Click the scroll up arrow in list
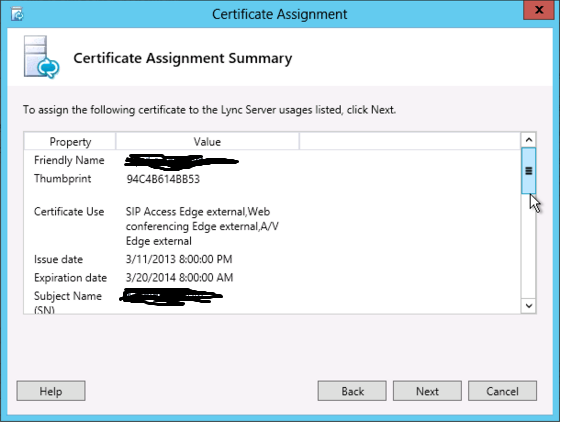The image size is (566, 426). tap(529, 140)
